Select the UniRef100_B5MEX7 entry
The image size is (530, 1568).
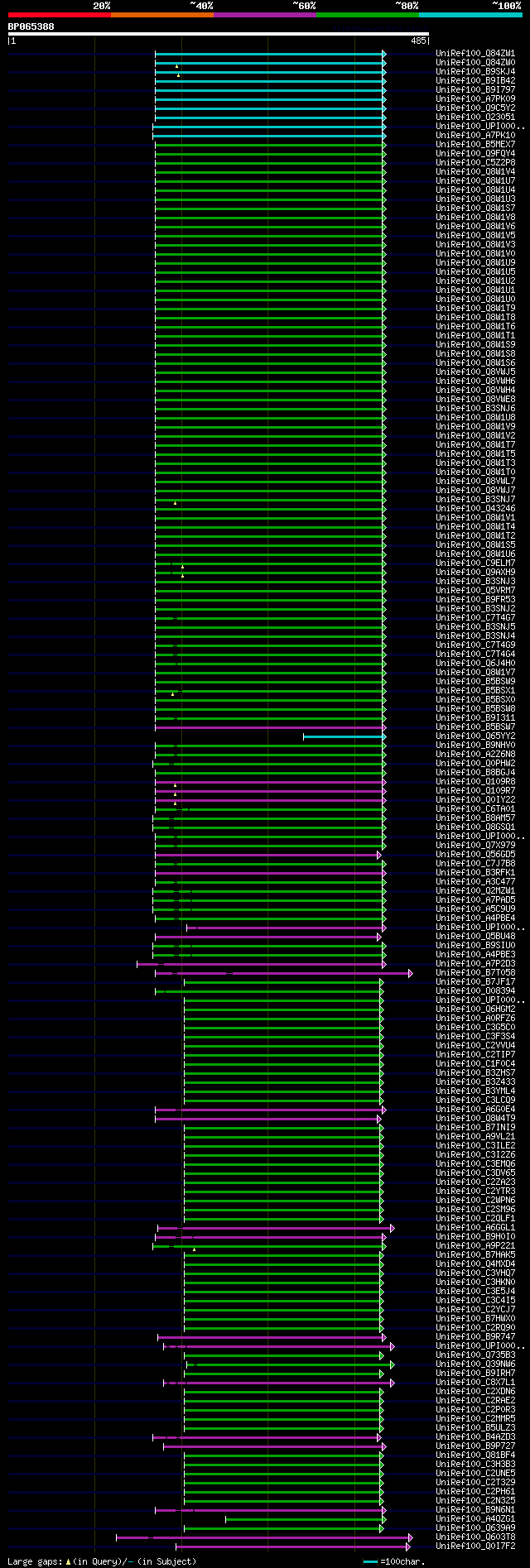pyautogui.click(x=475, y=145)
